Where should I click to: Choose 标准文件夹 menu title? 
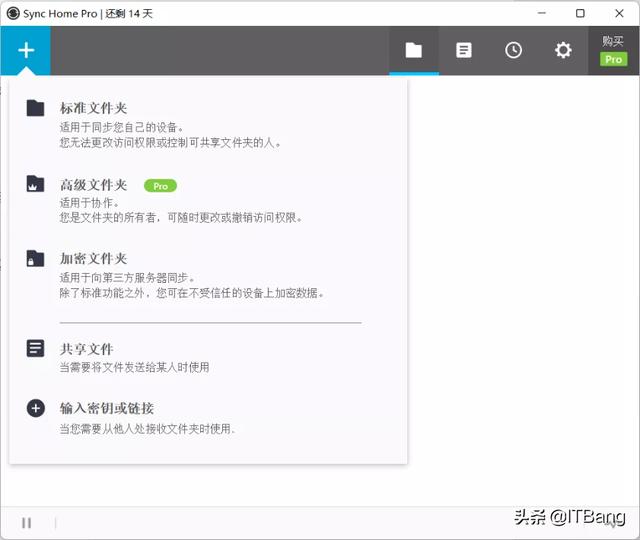point(93,108)
